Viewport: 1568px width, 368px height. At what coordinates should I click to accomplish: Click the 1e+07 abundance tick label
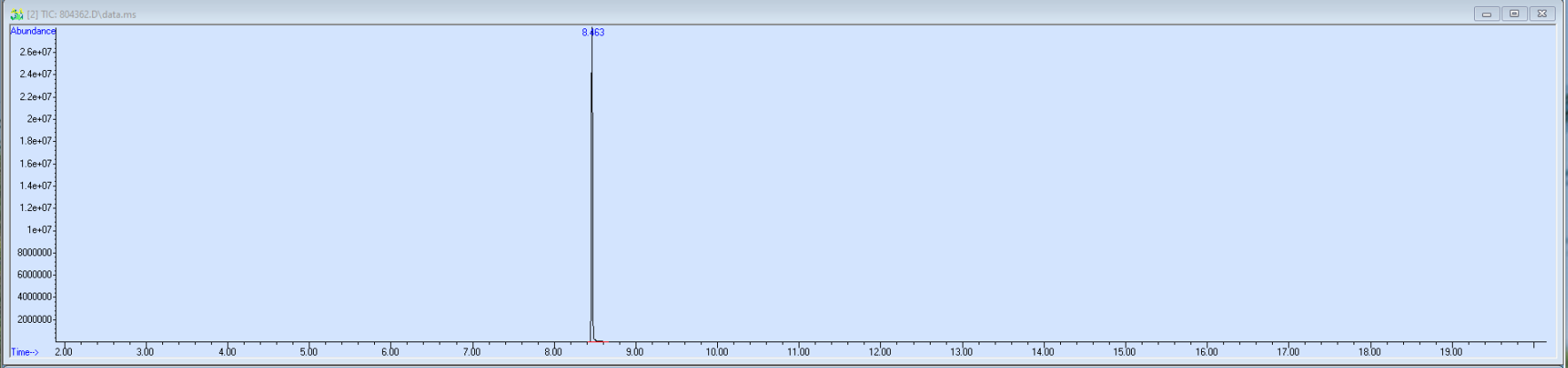[39, 231]
